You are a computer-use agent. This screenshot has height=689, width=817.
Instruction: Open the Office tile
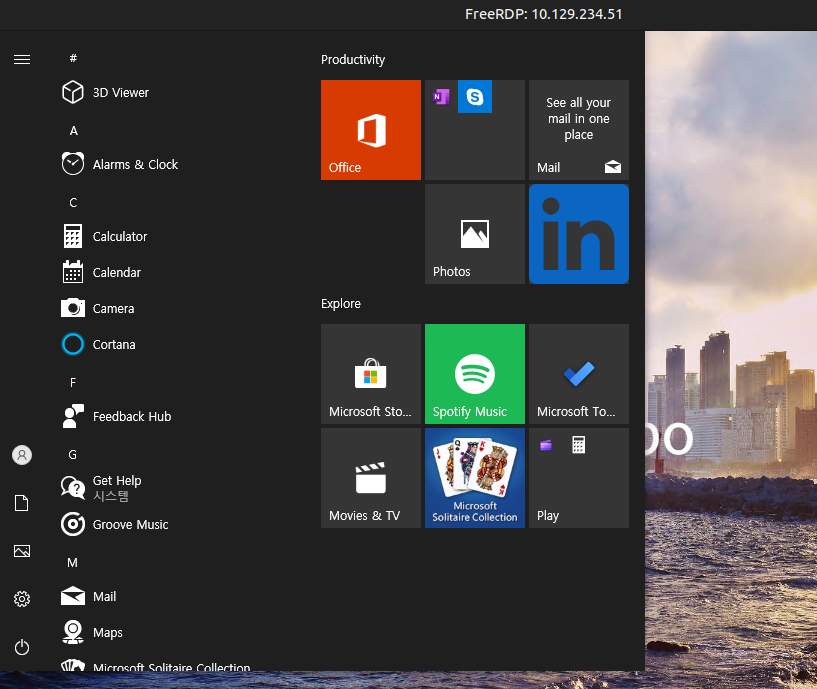point(370,130)
